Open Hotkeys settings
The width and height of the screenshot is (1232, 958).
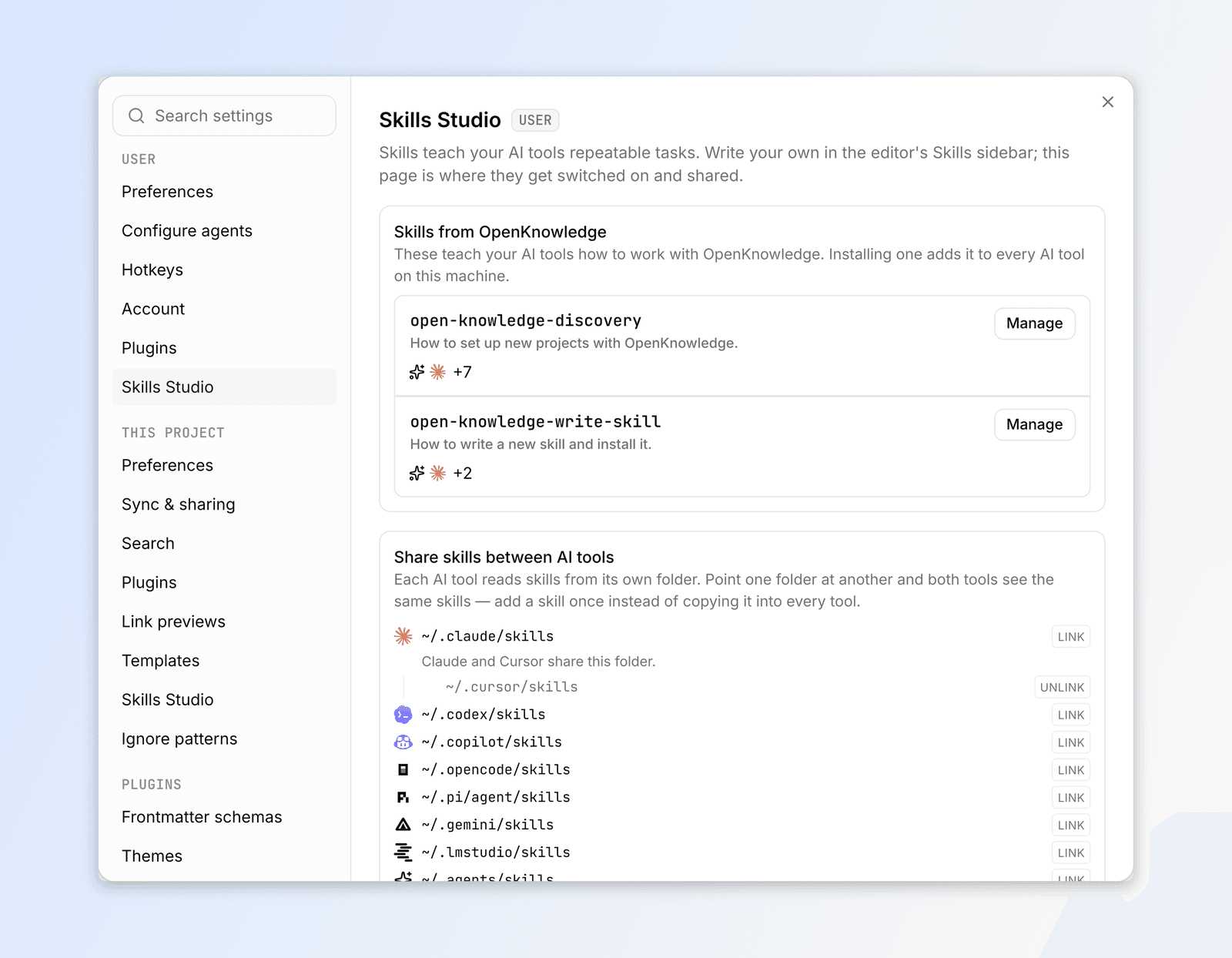coord(224,270)
